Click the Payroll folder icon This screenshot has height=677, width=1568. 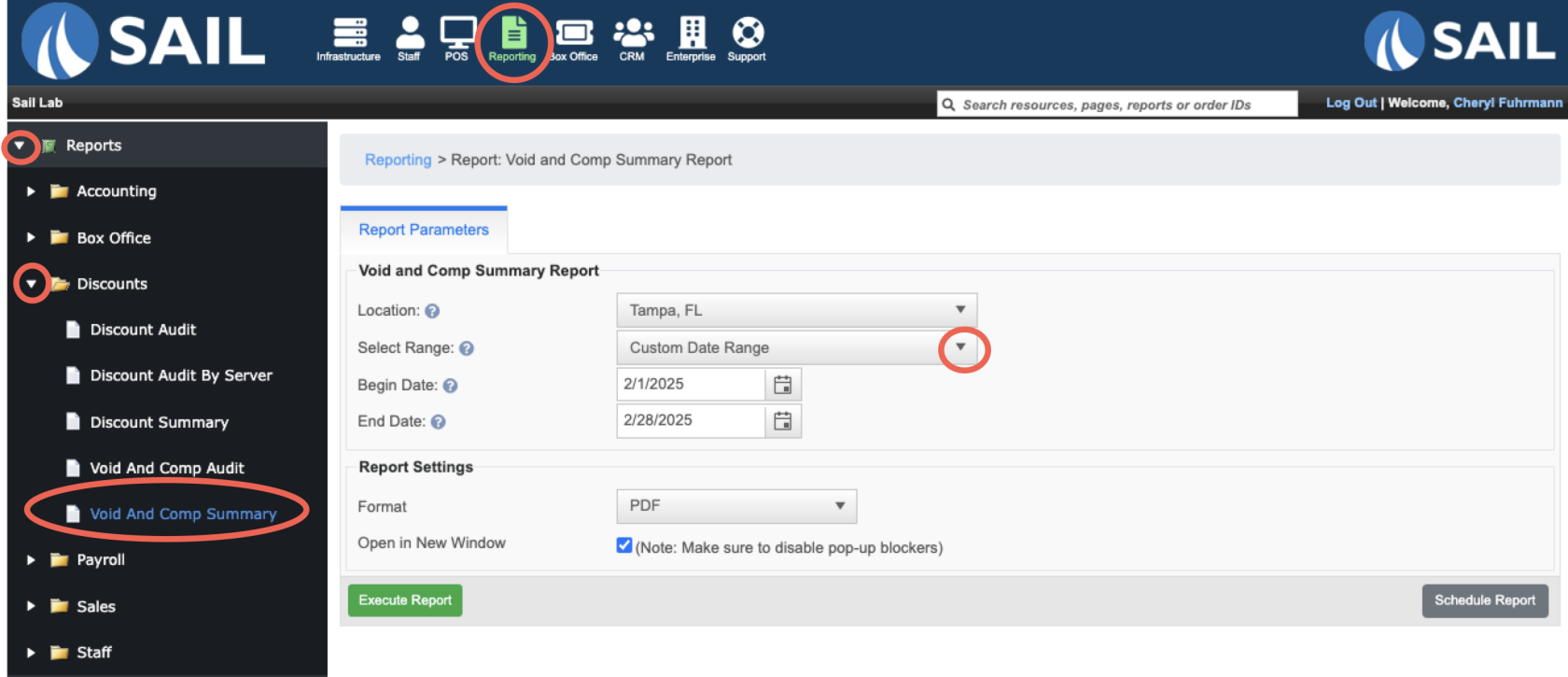[x=60, y=560]
